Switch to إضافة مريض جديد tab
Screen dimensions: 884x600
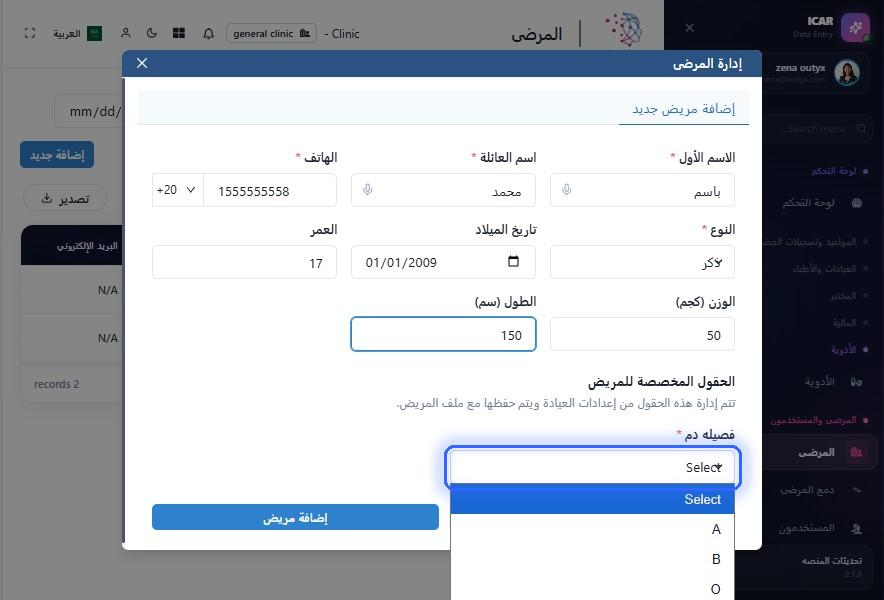pos(683,109)
